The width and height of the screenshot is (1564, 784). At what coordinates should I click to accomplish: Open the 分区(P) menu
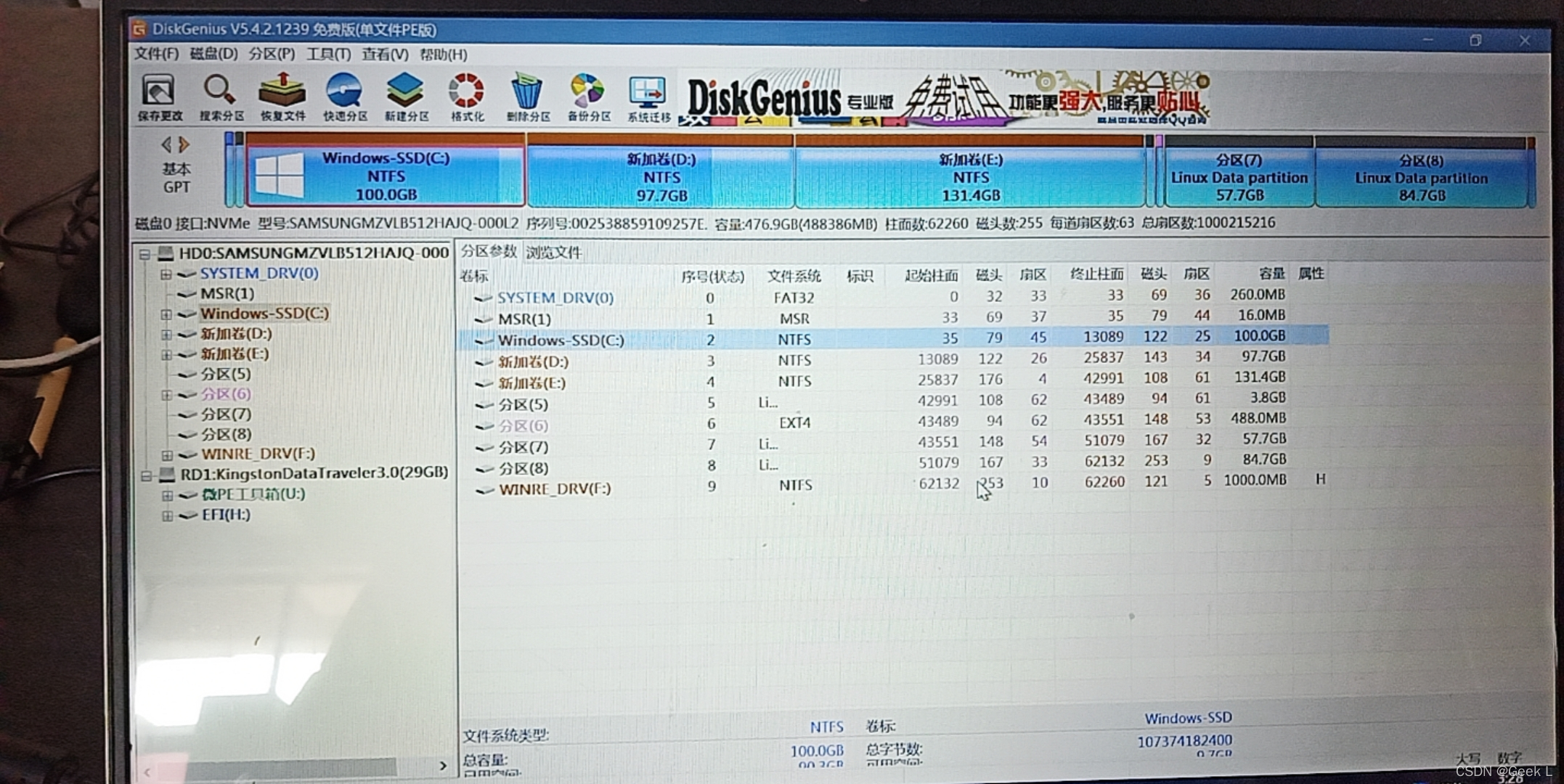(x=271, y=54)
